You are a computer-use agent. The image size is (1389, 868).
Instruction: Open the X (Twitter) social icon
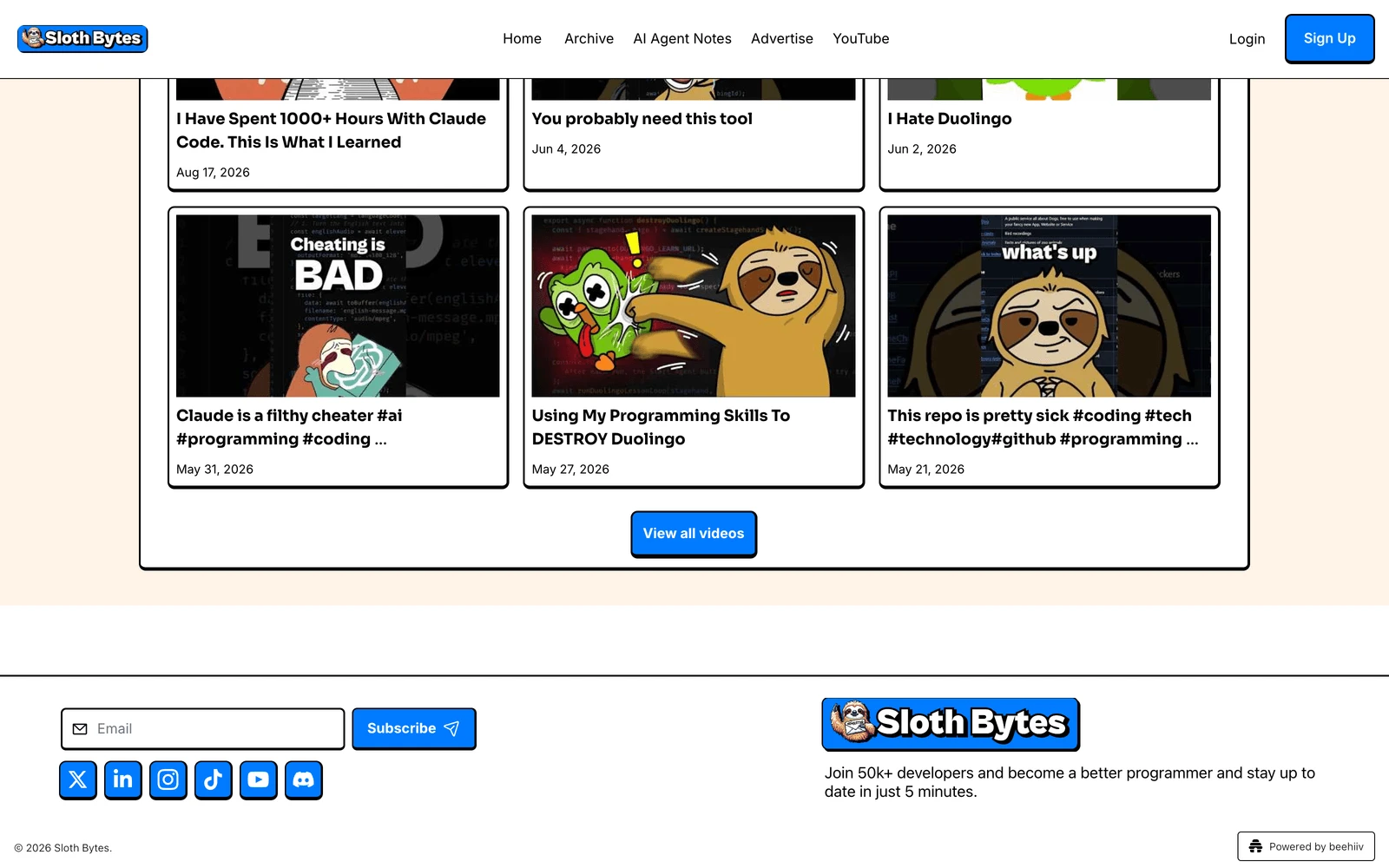coord(78,779)
